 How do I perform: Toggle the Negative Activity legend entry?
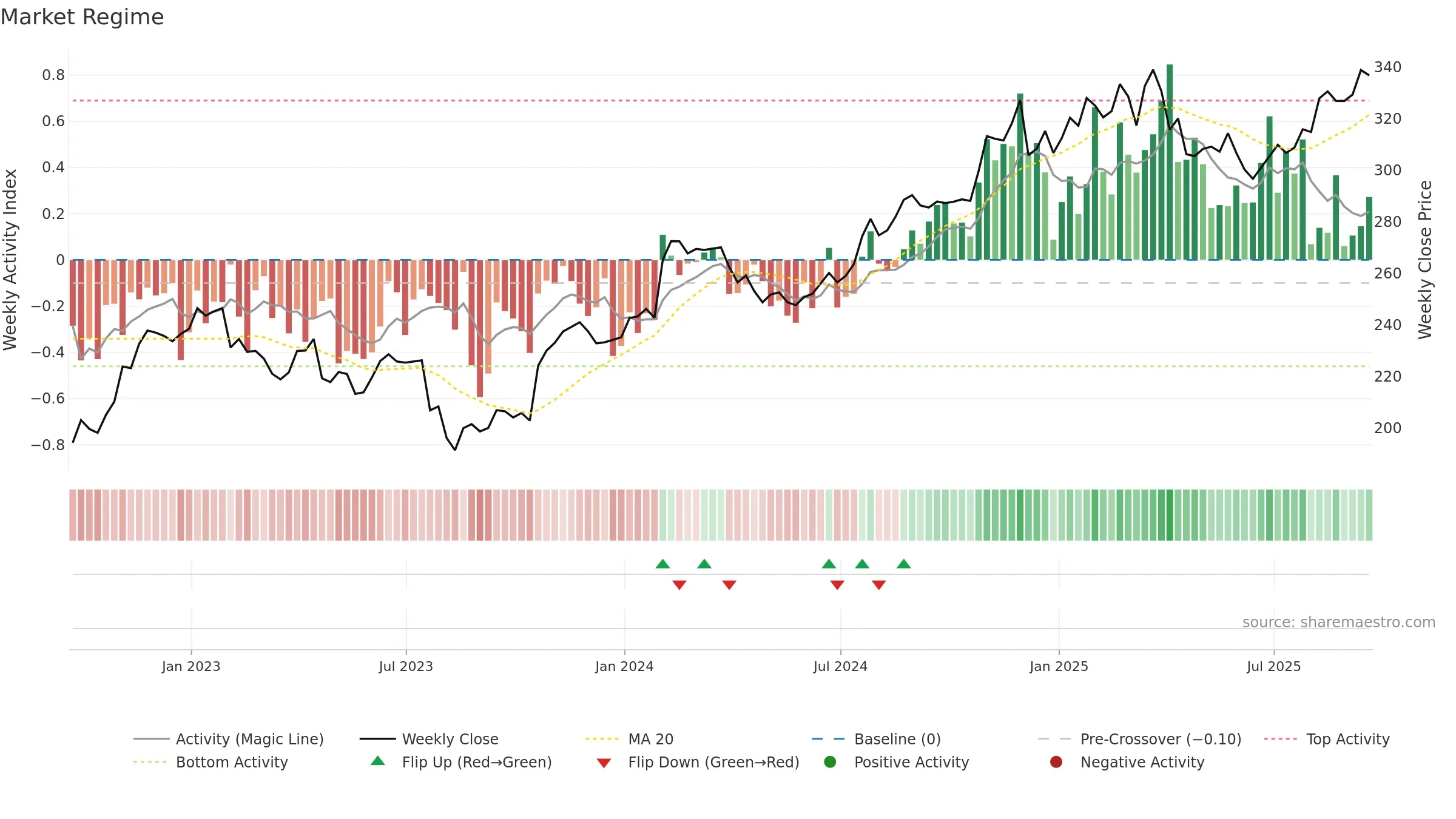point(1127,762)
